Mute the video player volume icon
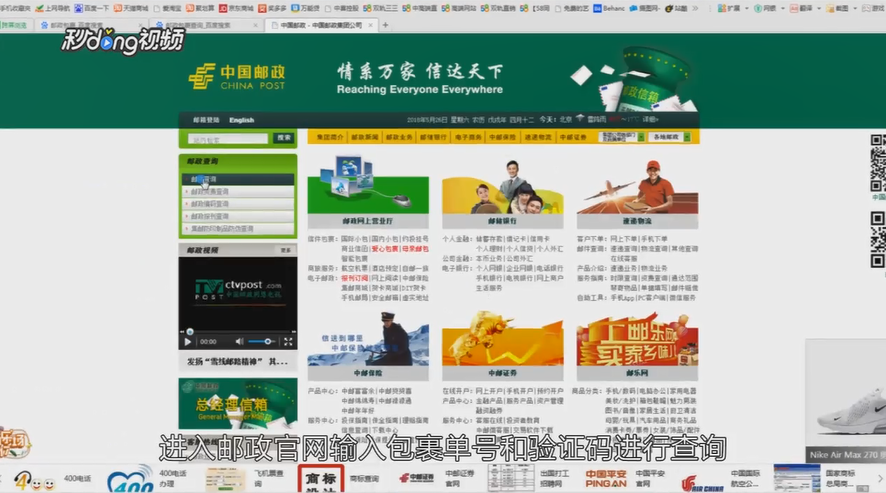Viewport: 886px width, 493px height. tap(239, 341)
